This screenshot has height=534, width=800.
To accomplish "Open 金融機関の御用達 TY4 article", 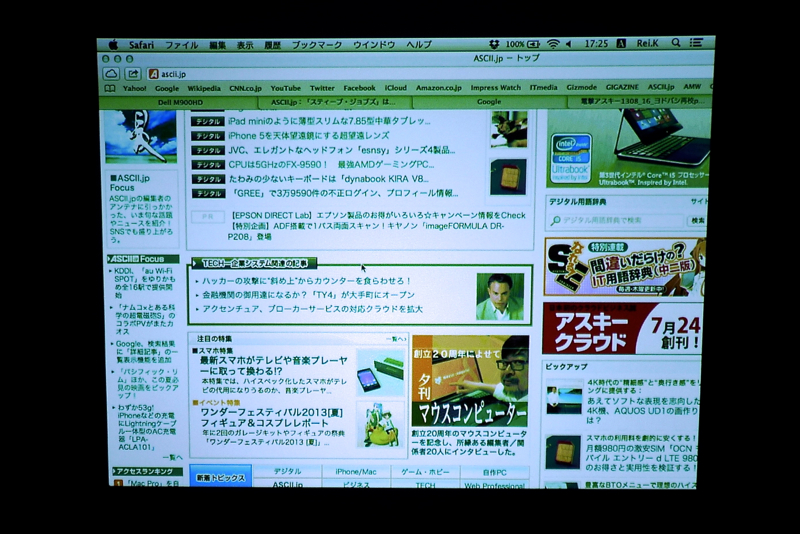I will 308,295.
